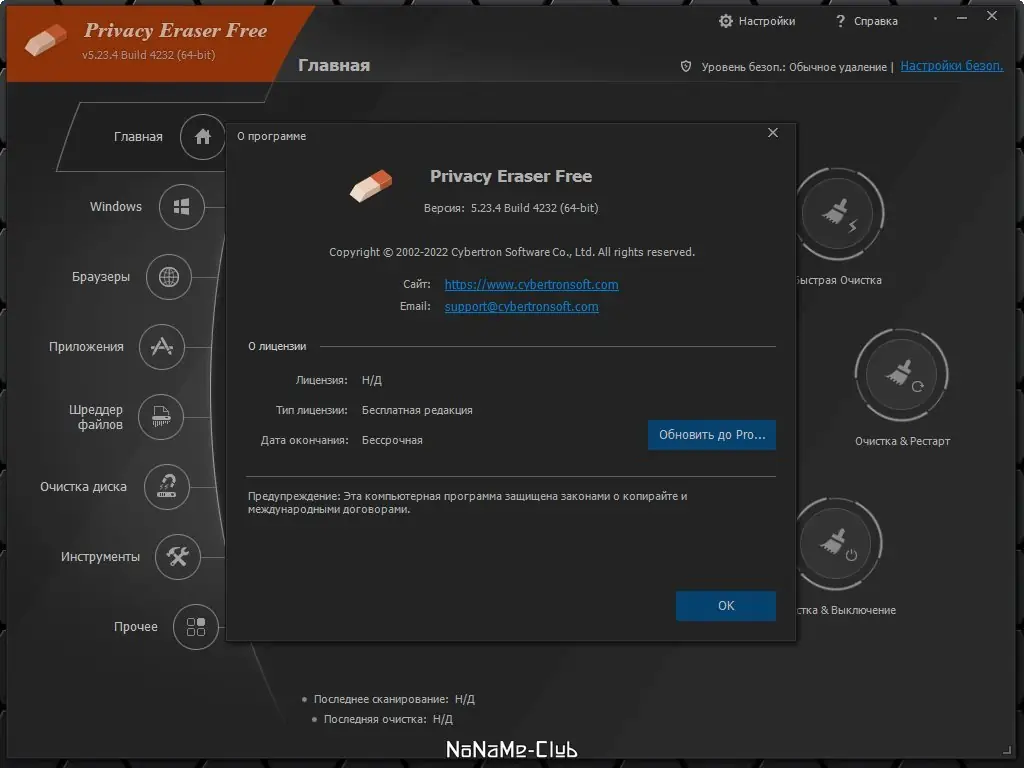The width and height of the screenshot is (1024, 768).
Task: Confirm the dialog with OK
Action: click(x=726, y=606)
